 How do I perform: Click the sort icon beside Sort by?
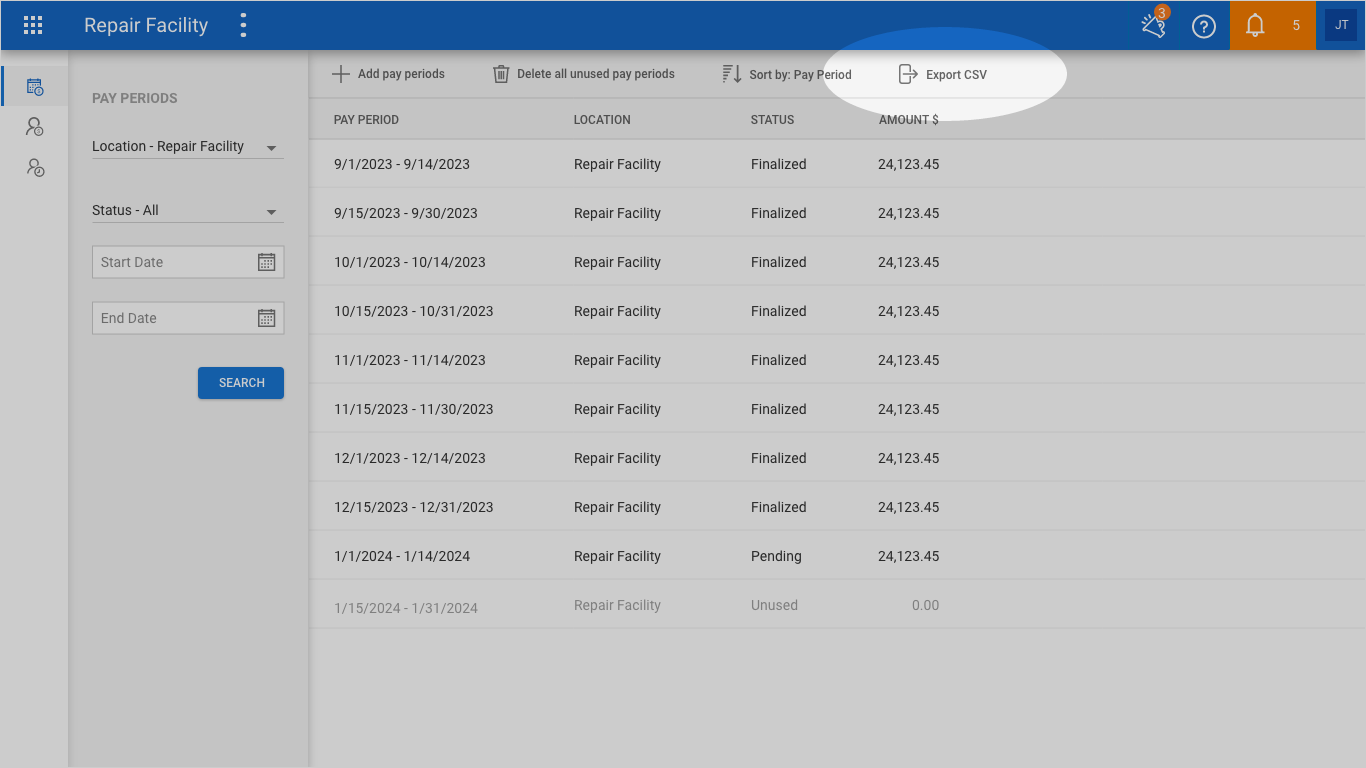[732, 74]
